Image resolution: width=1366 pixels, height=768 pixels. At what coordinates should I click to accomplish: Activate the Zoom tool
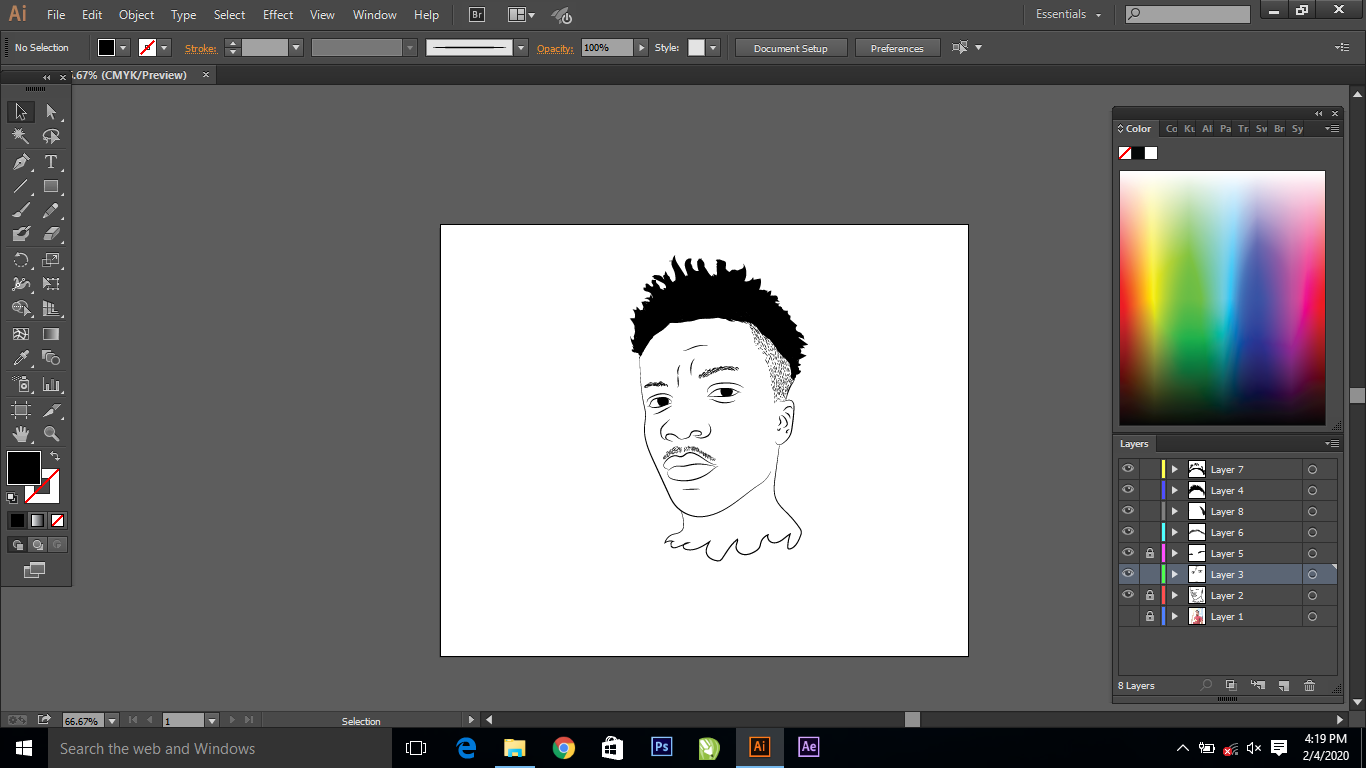[51, 434]
